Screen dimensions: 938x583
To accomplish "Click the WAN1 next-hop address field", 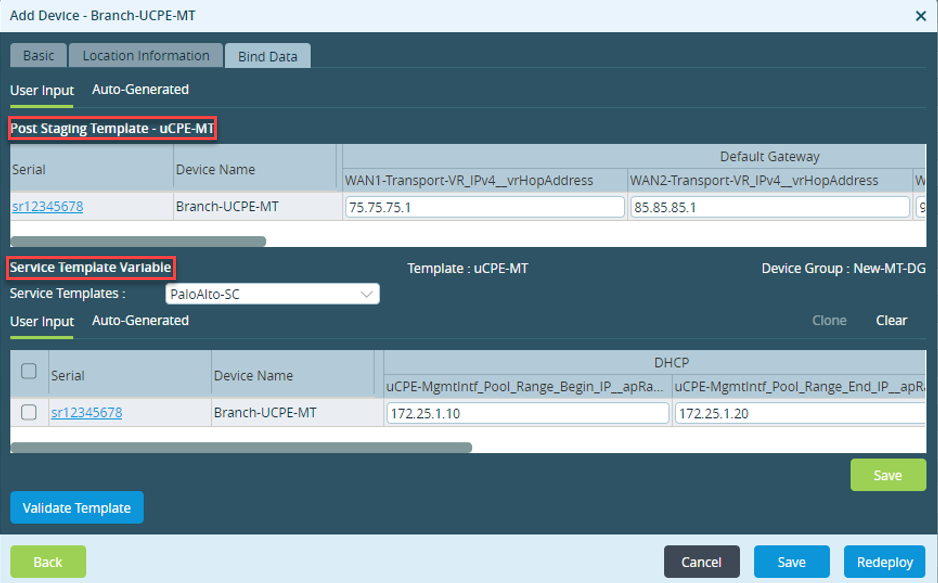I will [x=485, y=207].
